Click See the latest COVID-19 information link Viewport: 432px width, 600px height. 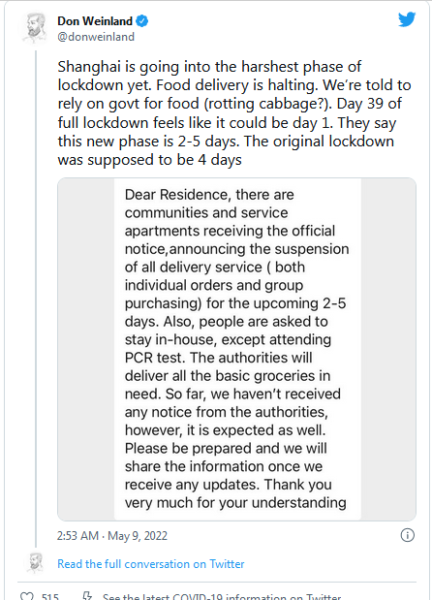tap(222, 596)
